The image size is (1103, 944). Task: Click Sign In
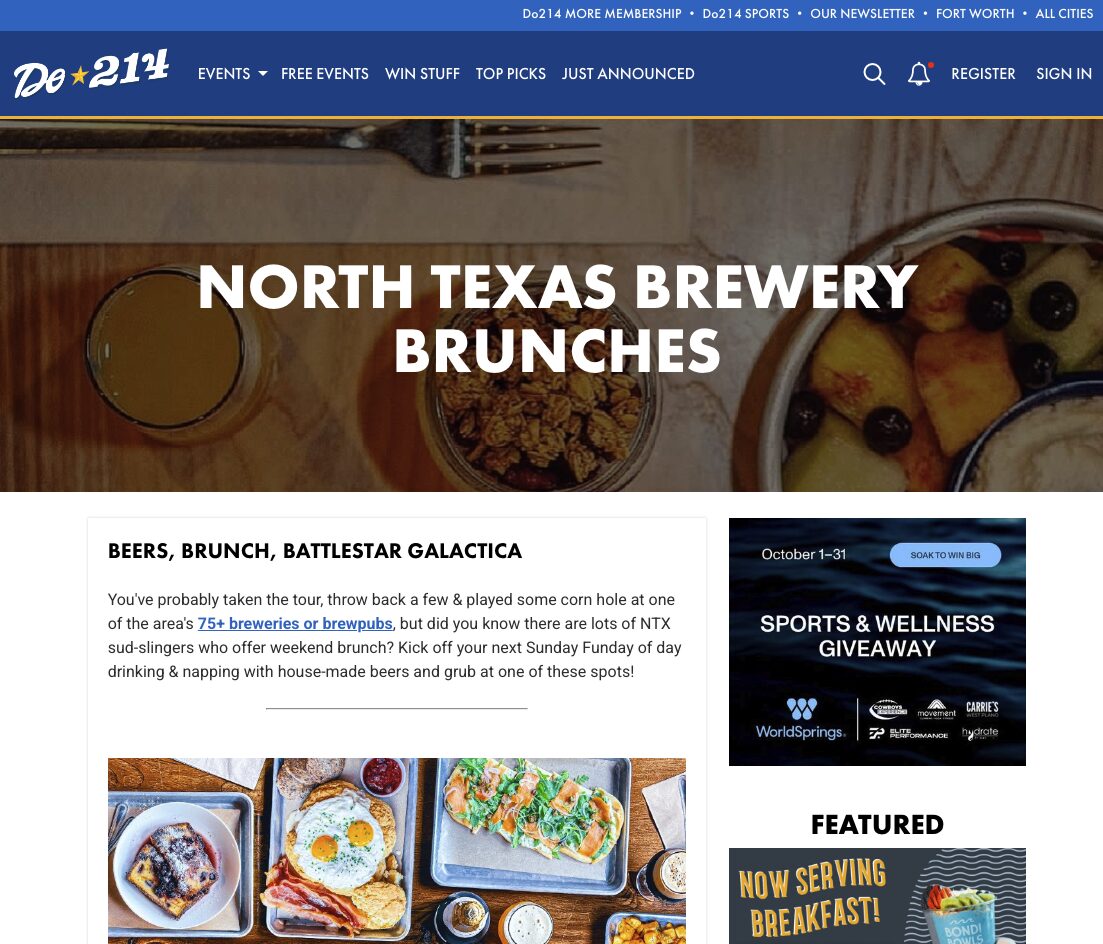[x=1064, y=74]
